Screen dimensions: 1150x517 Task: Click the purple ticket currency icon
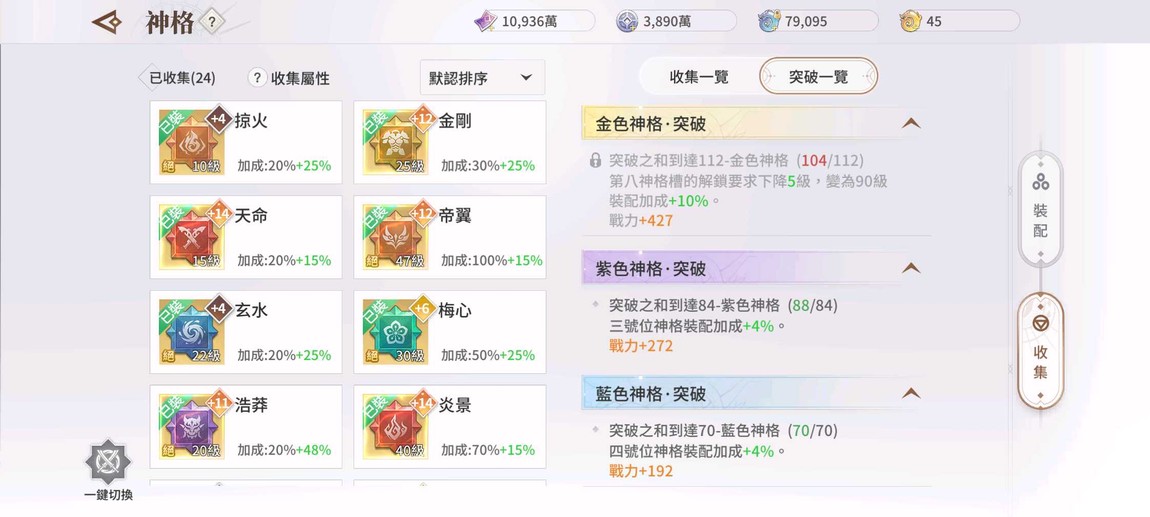[486, 21]
